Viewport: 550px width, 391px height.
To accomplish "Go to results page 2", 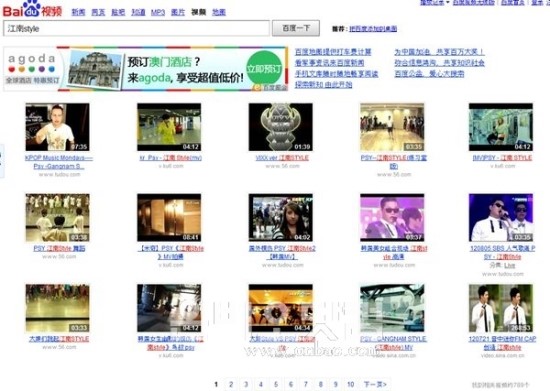I will [231, 384].
